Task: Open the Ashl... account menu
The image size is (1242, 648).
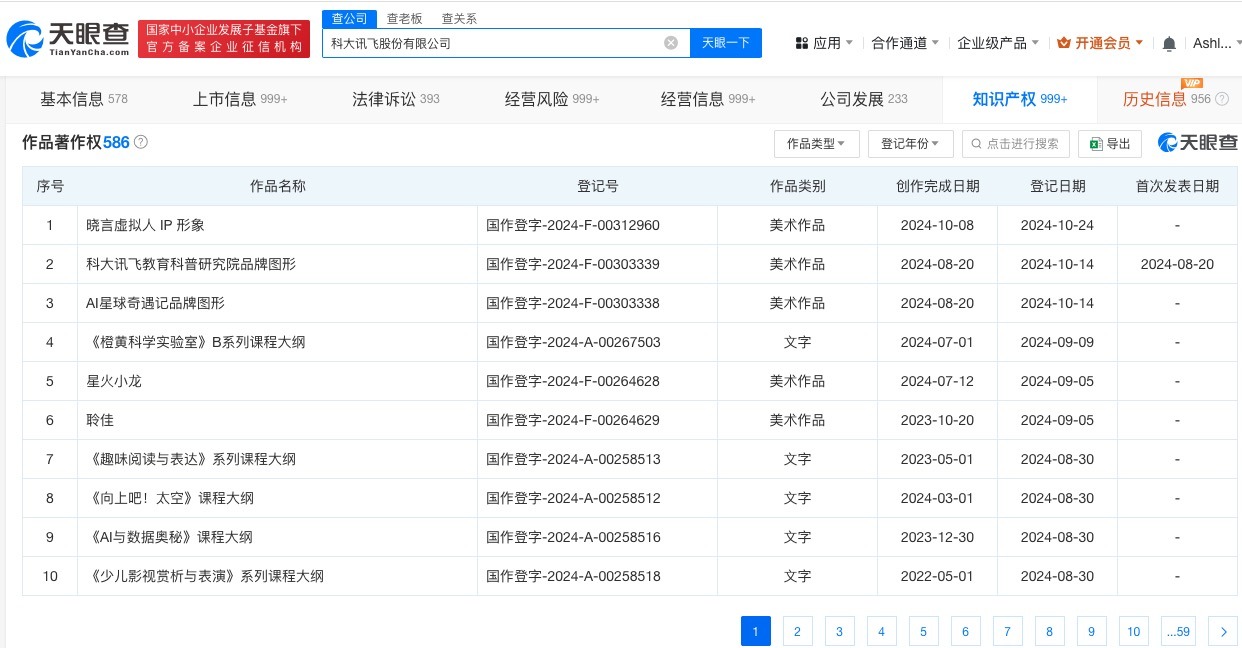Action: click(1217, 43)
